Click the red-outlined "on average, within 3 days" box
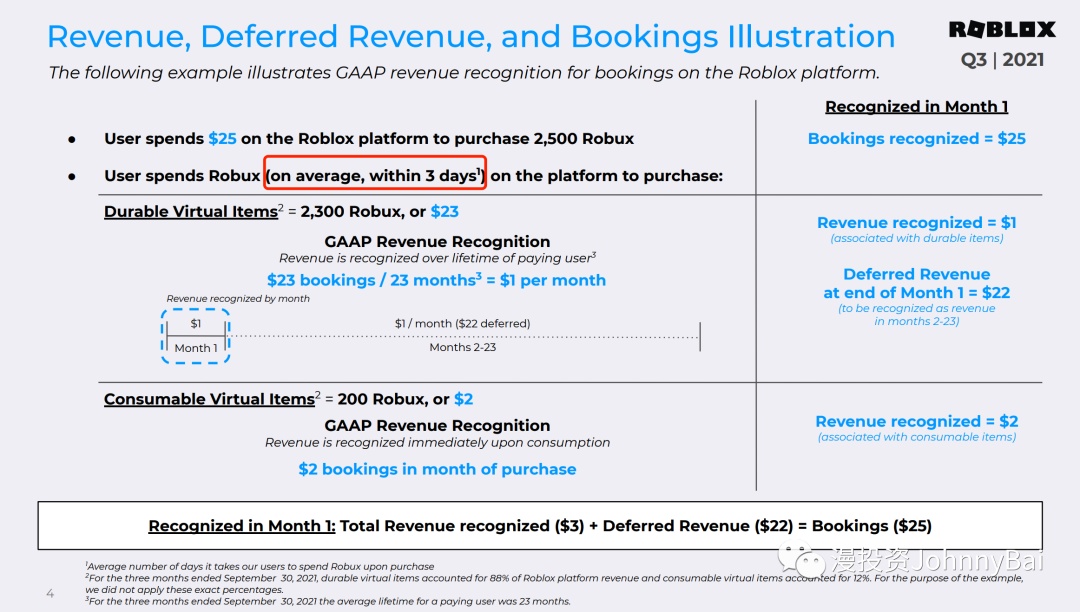Screen dimensions: 1080x612 click(375, 176)
